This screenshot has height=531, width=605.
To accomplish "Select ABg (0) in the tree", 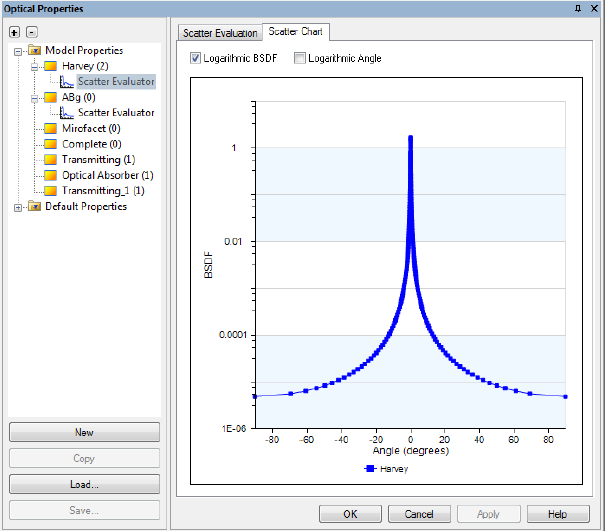I will point(79,97).
